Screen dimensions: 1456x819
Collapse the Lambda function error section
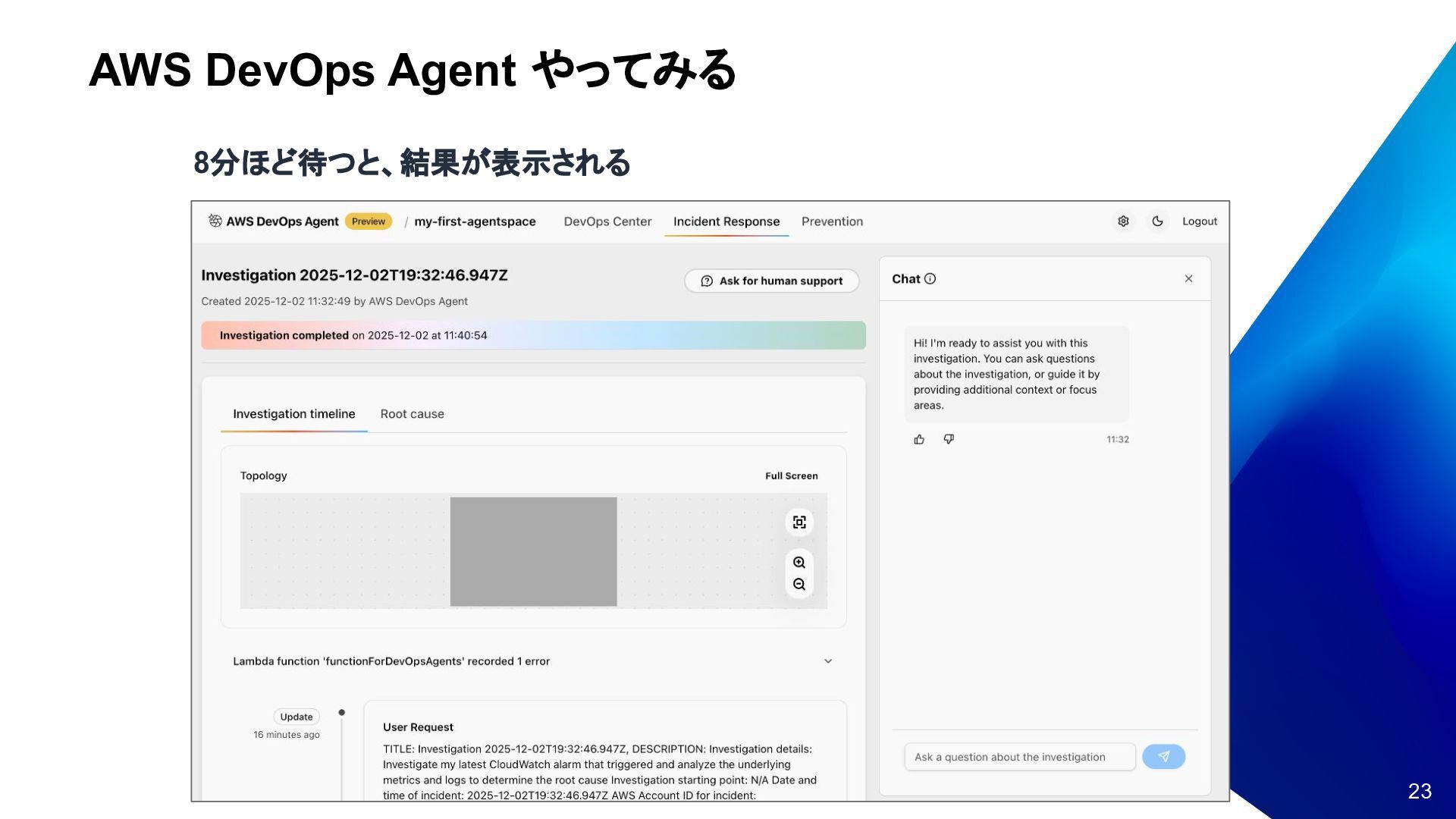[828, 661]
